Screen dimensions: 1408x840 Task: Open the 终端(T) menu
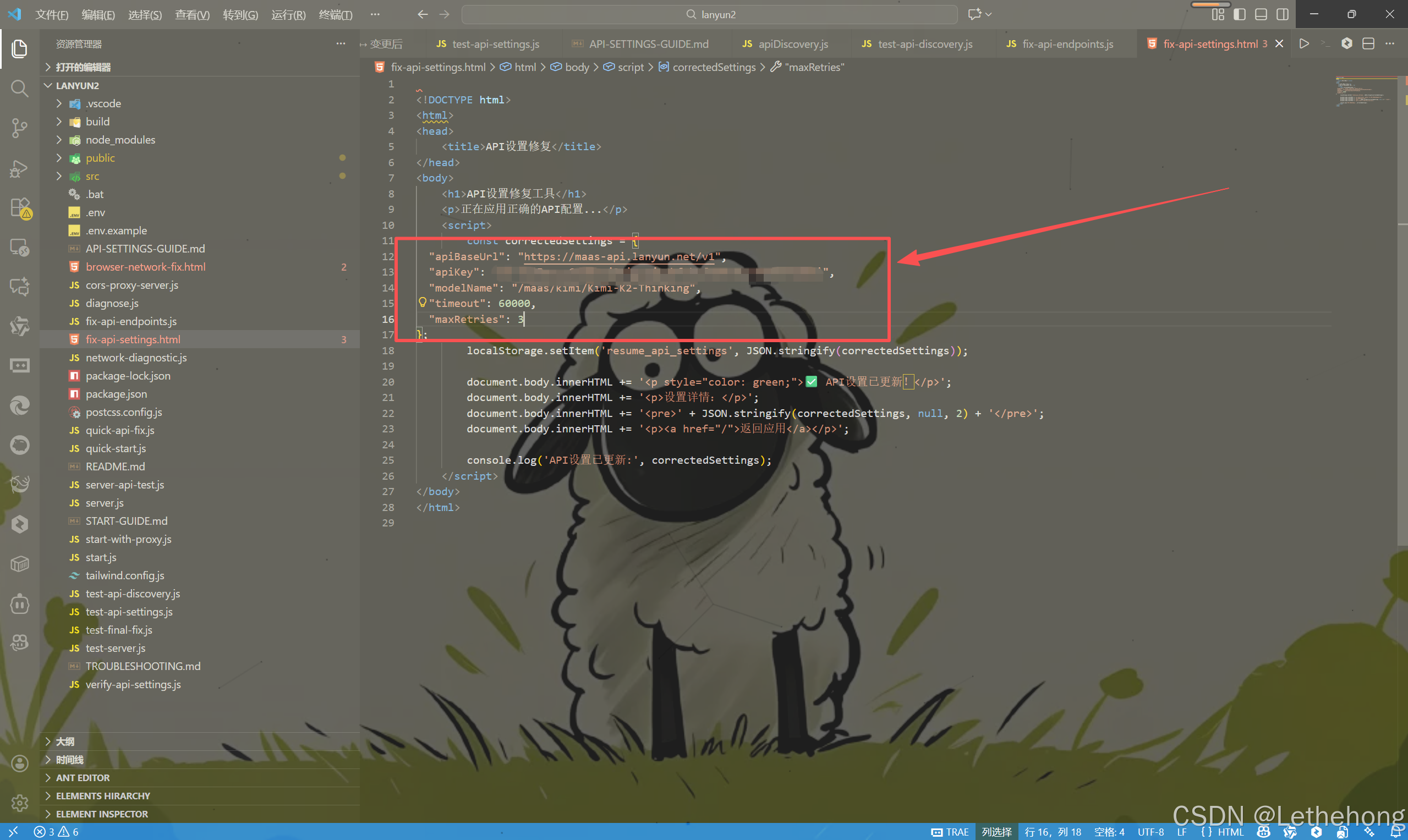(335, 15)
